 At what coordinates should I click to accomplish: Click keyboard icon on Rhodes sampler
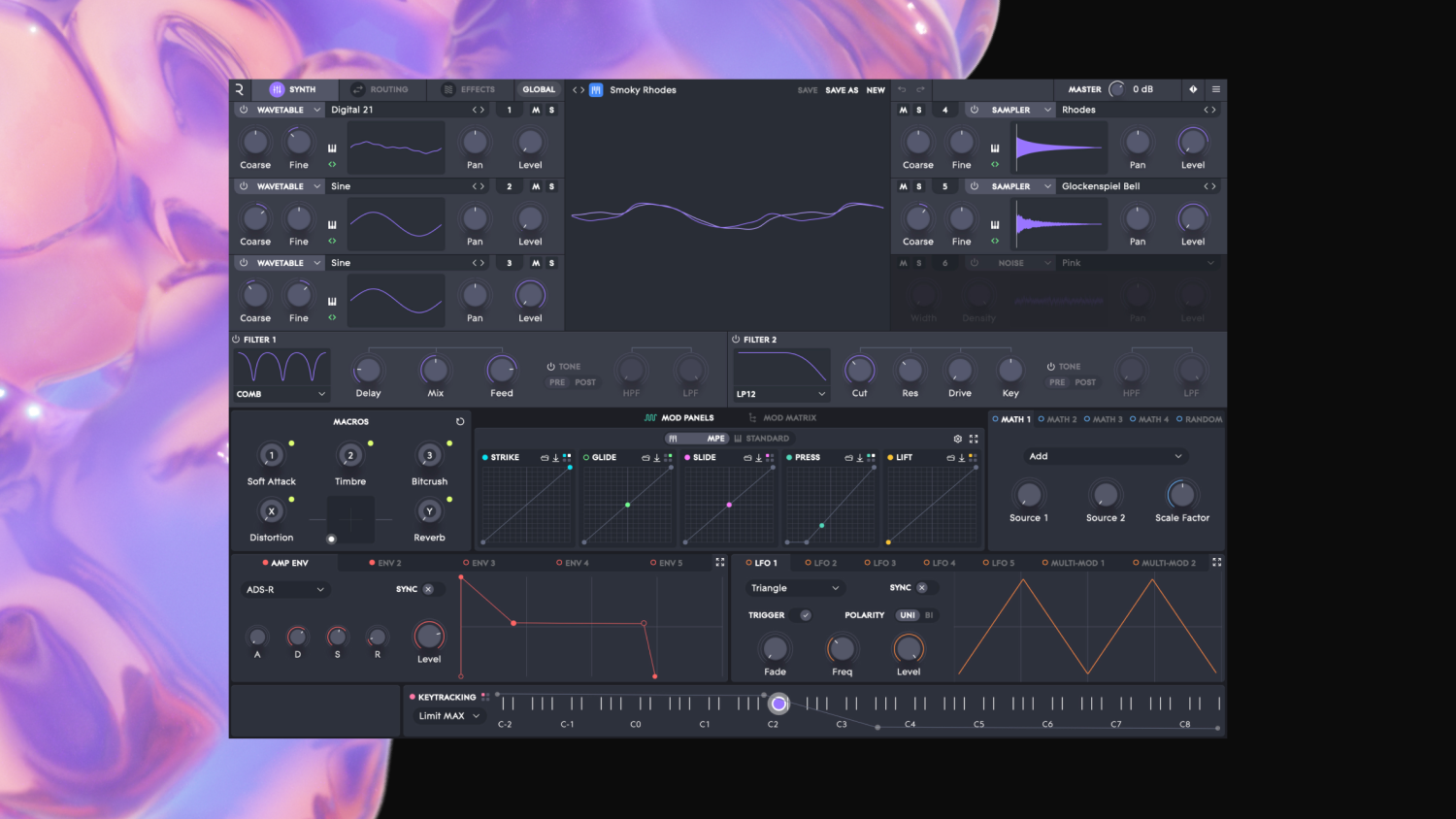[x=995, y=148]
